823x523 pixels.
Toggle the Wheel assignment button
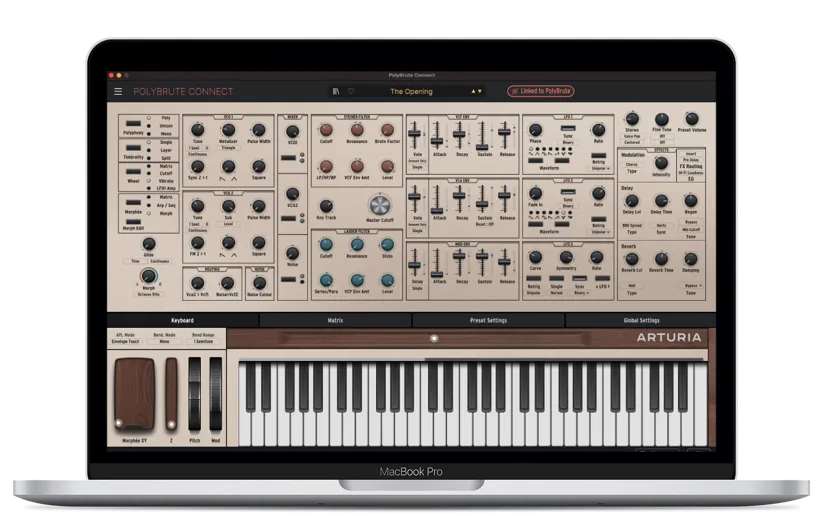133,172
